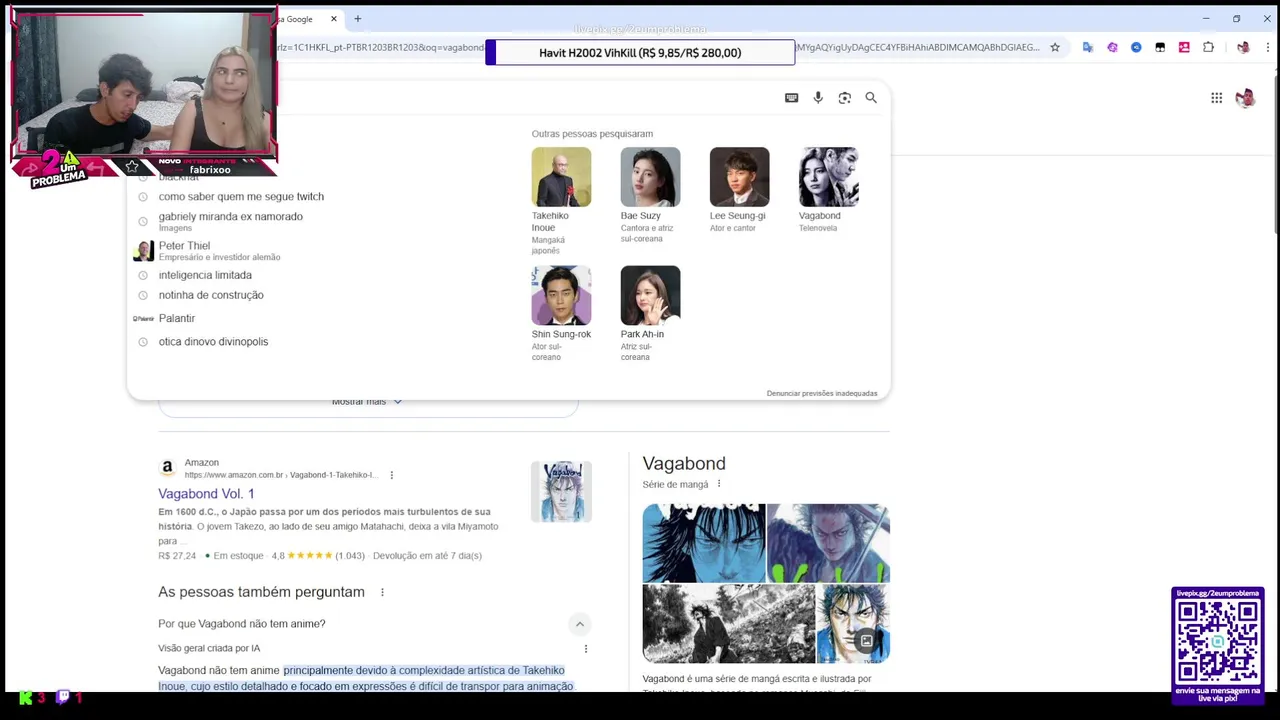Open more options for the Amazon result

(392, 475)
